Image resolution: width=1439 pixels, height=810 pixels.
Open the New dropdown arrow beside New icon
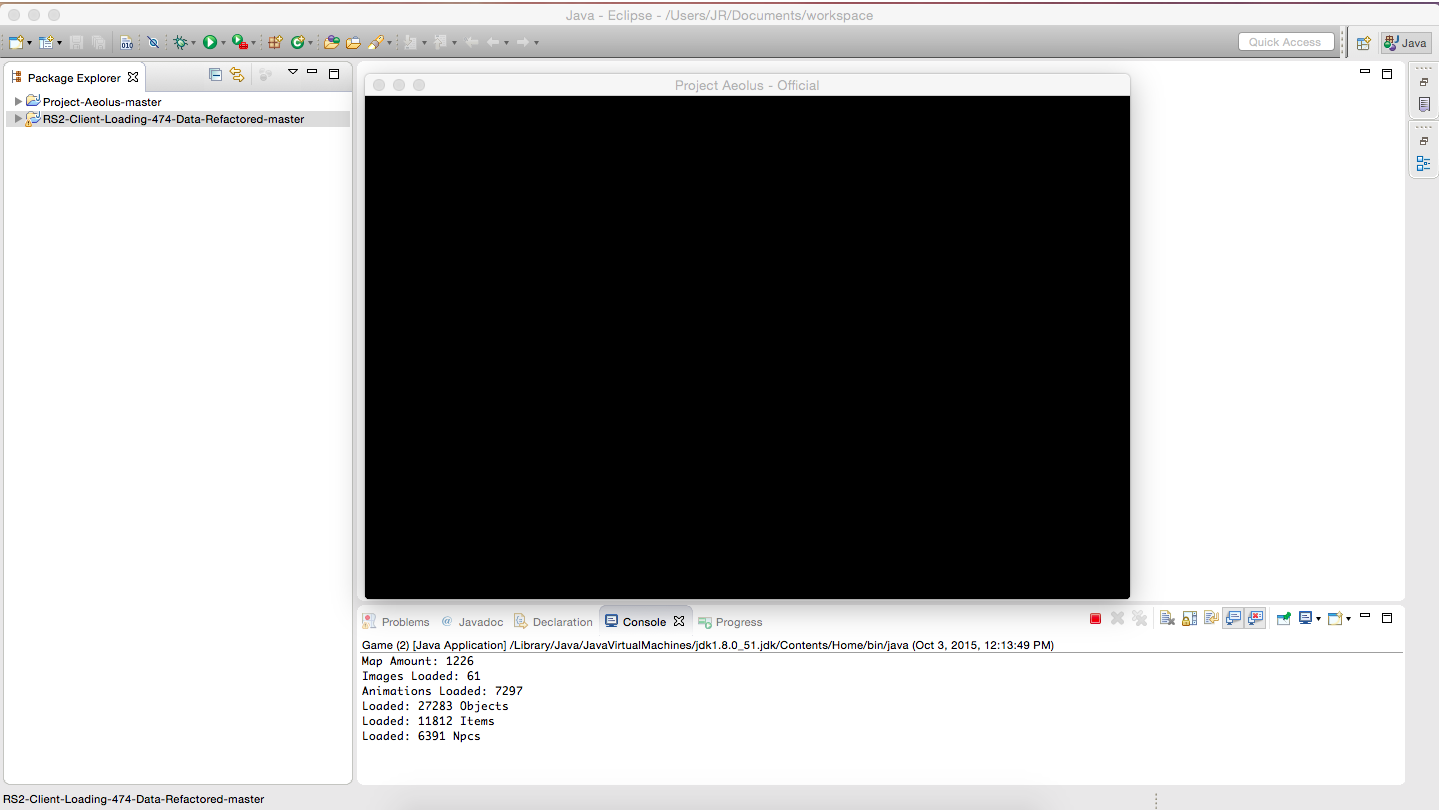click(x=30, y=43)
